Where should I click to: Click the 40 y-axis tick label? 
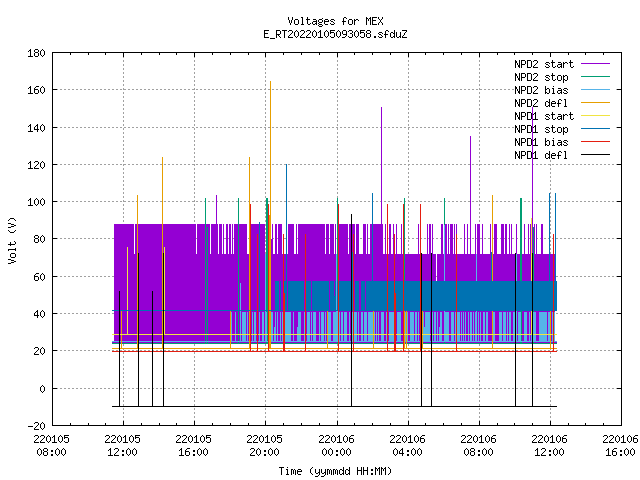tap(39, 314)
